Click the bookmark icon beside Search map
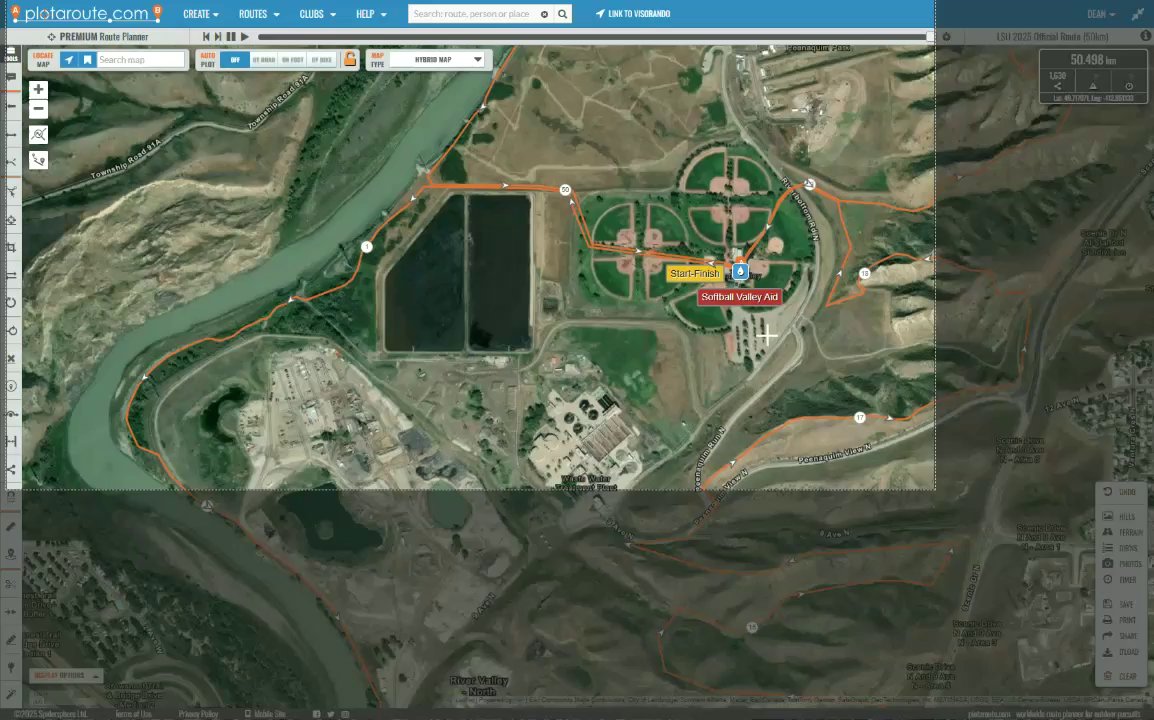The image size is (1154, 720). pyautogui.click(x=87, y=60)
